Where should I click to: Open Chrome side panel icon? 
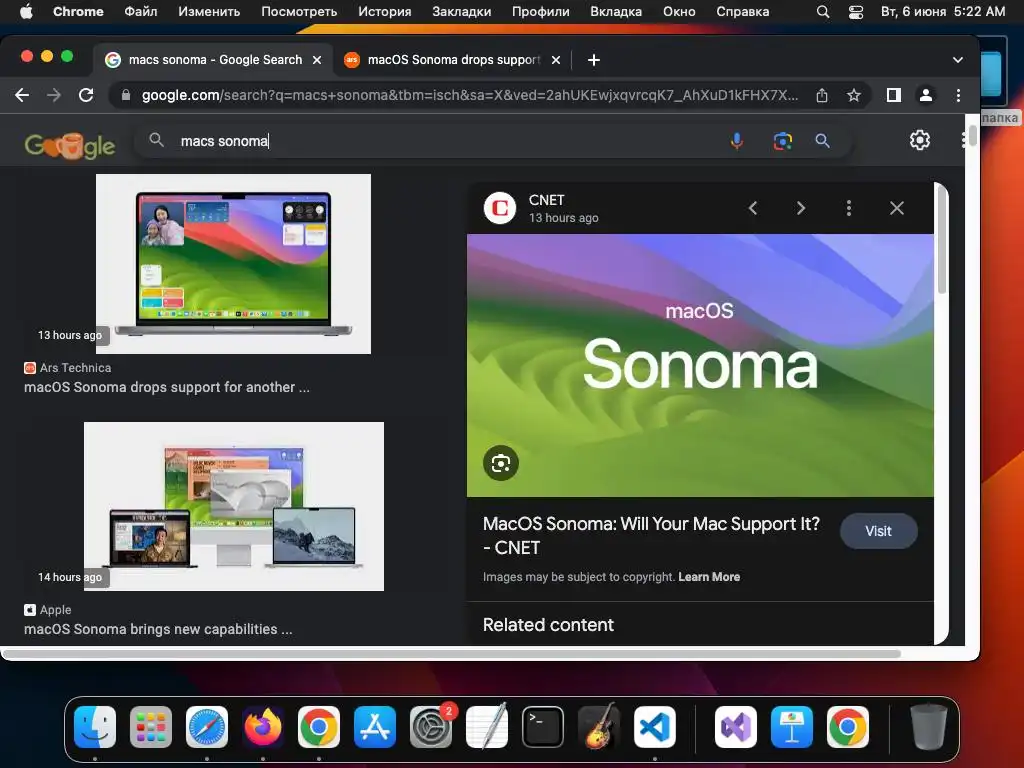(x=893, y=95)
